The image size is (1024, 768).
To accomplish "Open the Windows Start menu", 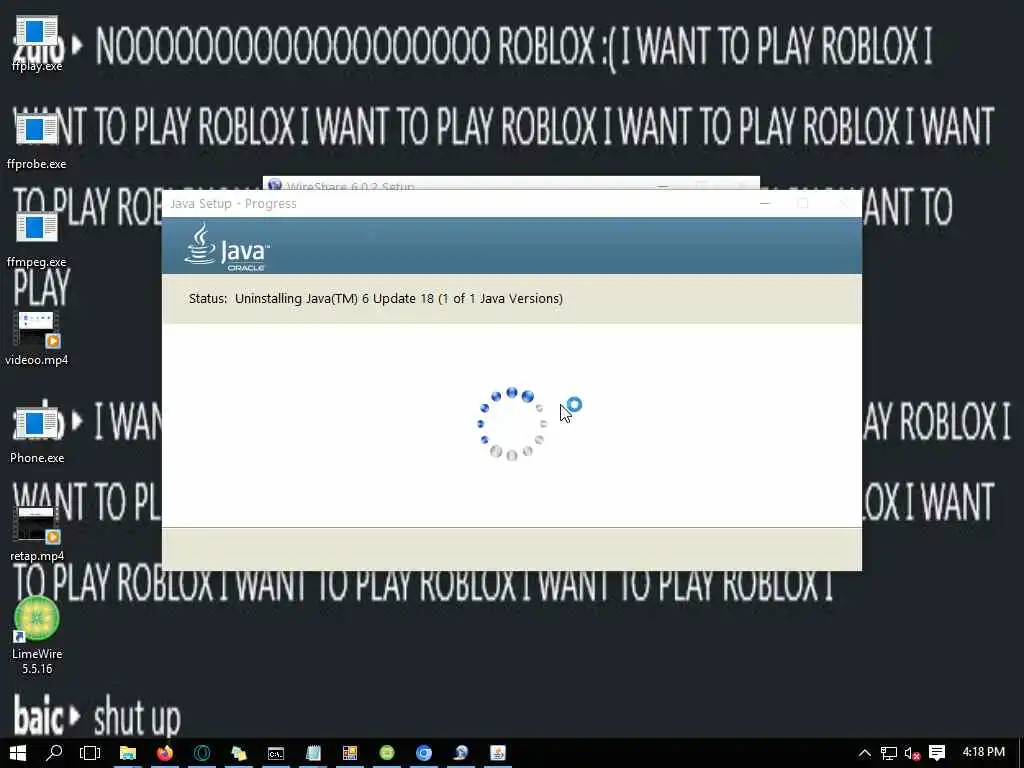I will (x=18, y=753).
